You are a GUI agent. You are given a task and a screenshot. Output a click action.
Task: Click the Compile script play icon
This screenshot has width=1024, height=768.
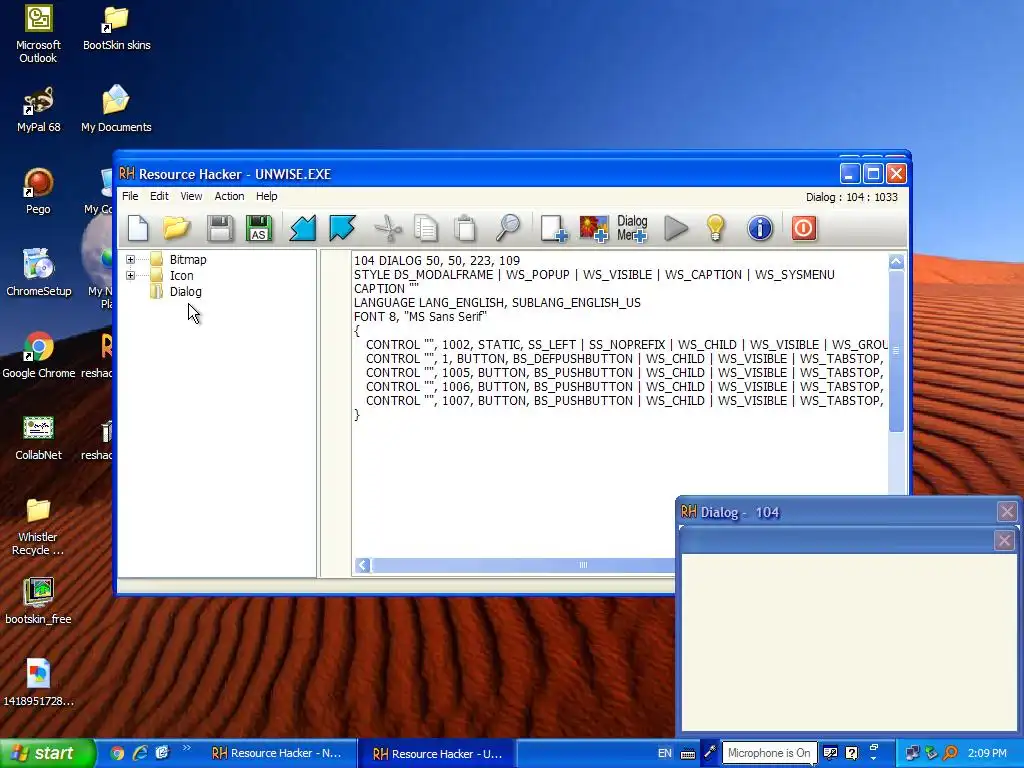pyautogui.click(x=676, y=228)
